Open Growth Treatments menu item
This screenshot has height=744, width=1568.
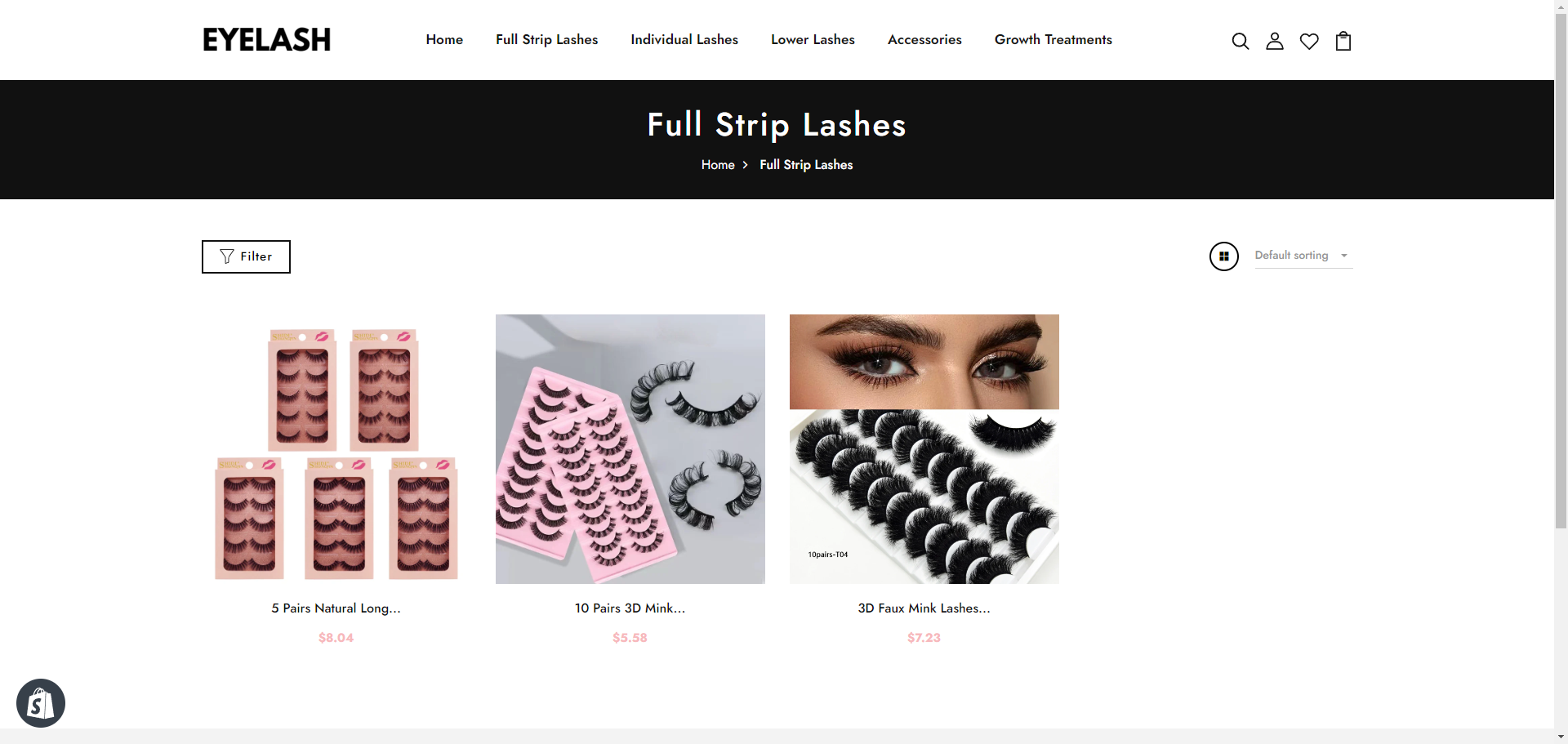(1053, 39)
